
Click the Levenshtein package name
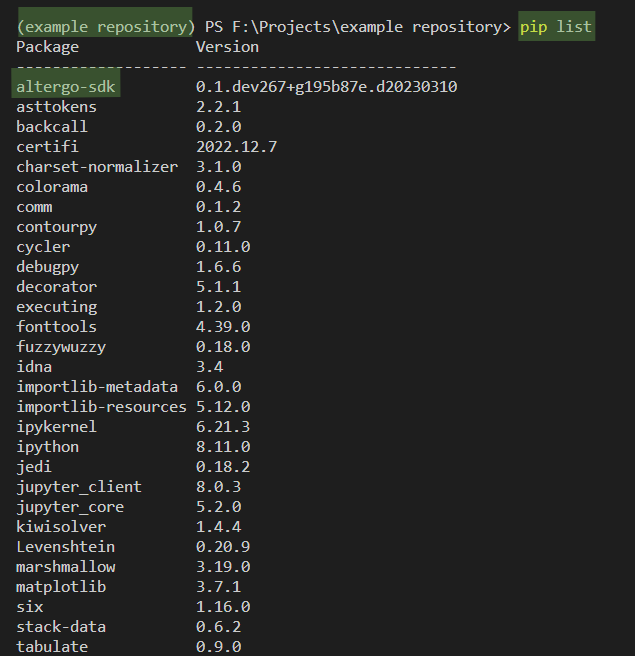pyautogui.click(x=65, y=547)
